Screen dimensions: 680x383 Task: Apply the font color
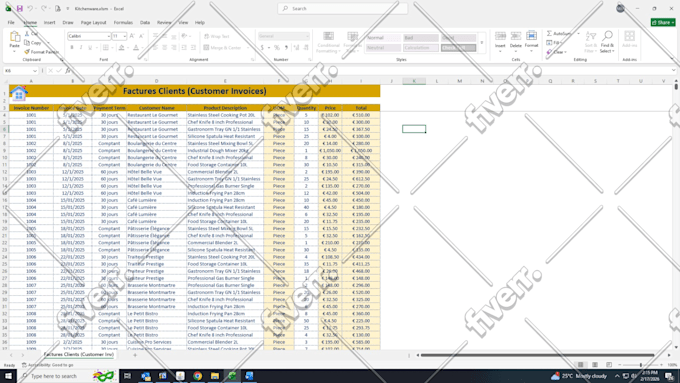(x=136, y=47)
